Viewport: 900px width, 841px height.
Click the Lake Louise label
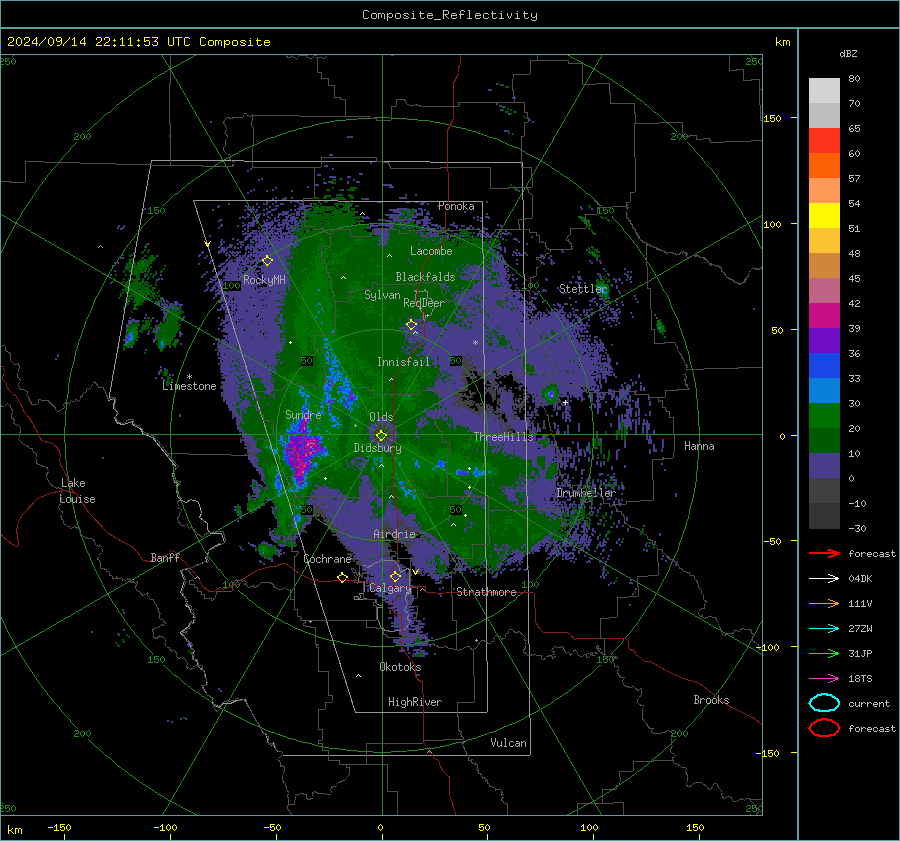77,491
